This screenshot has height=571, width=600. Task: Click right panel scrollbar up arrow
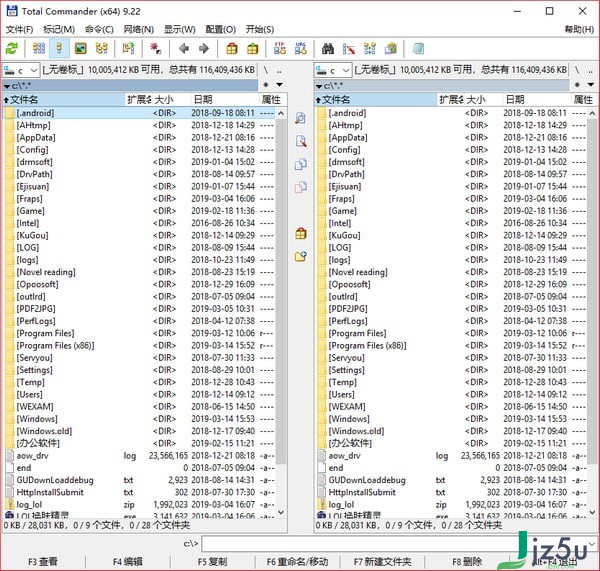[592, 113]
